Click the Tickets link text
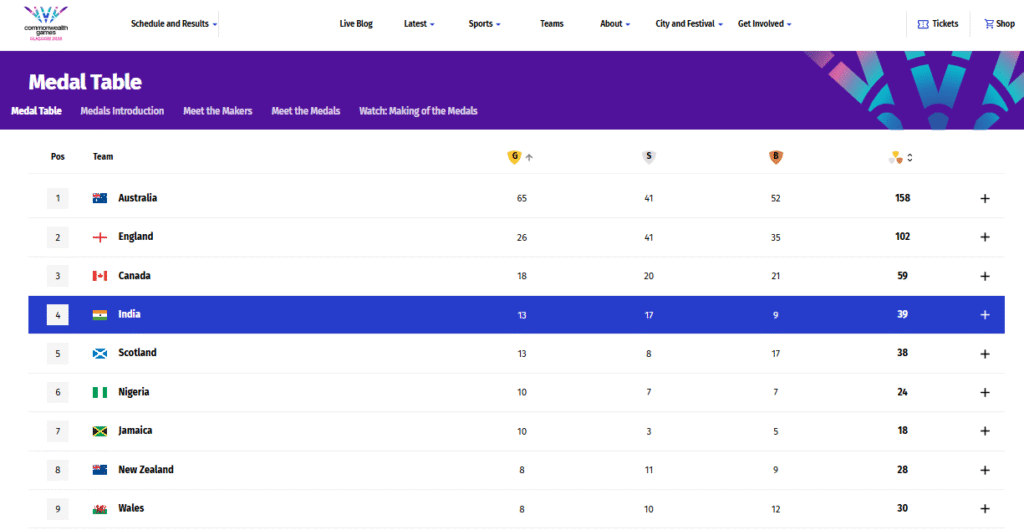The width and height of the screenshot is (1024, 530). [x=945, y=23]
